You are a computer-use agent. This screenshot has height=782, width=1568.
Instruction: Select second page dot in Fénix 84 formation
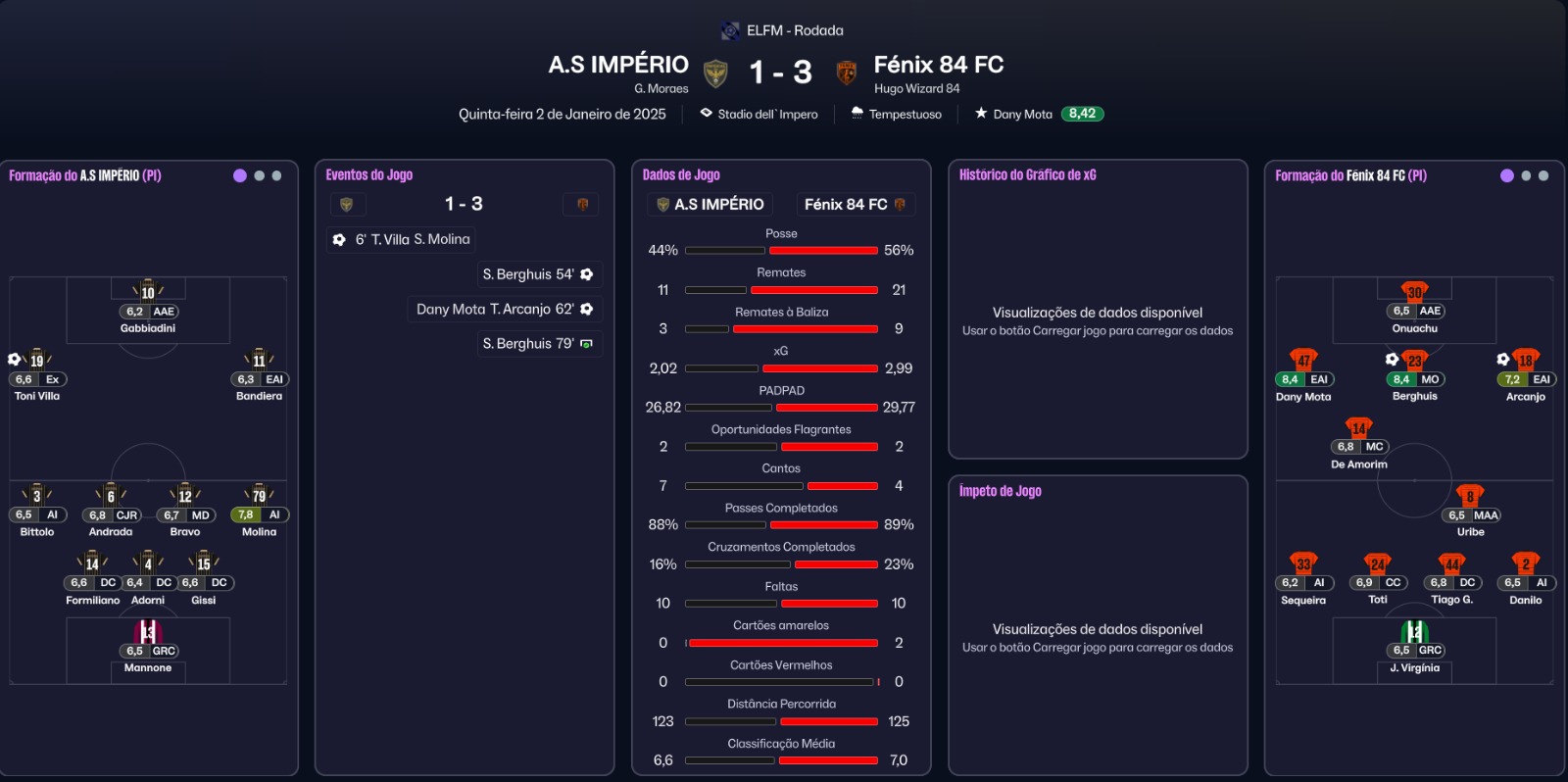1526,175
